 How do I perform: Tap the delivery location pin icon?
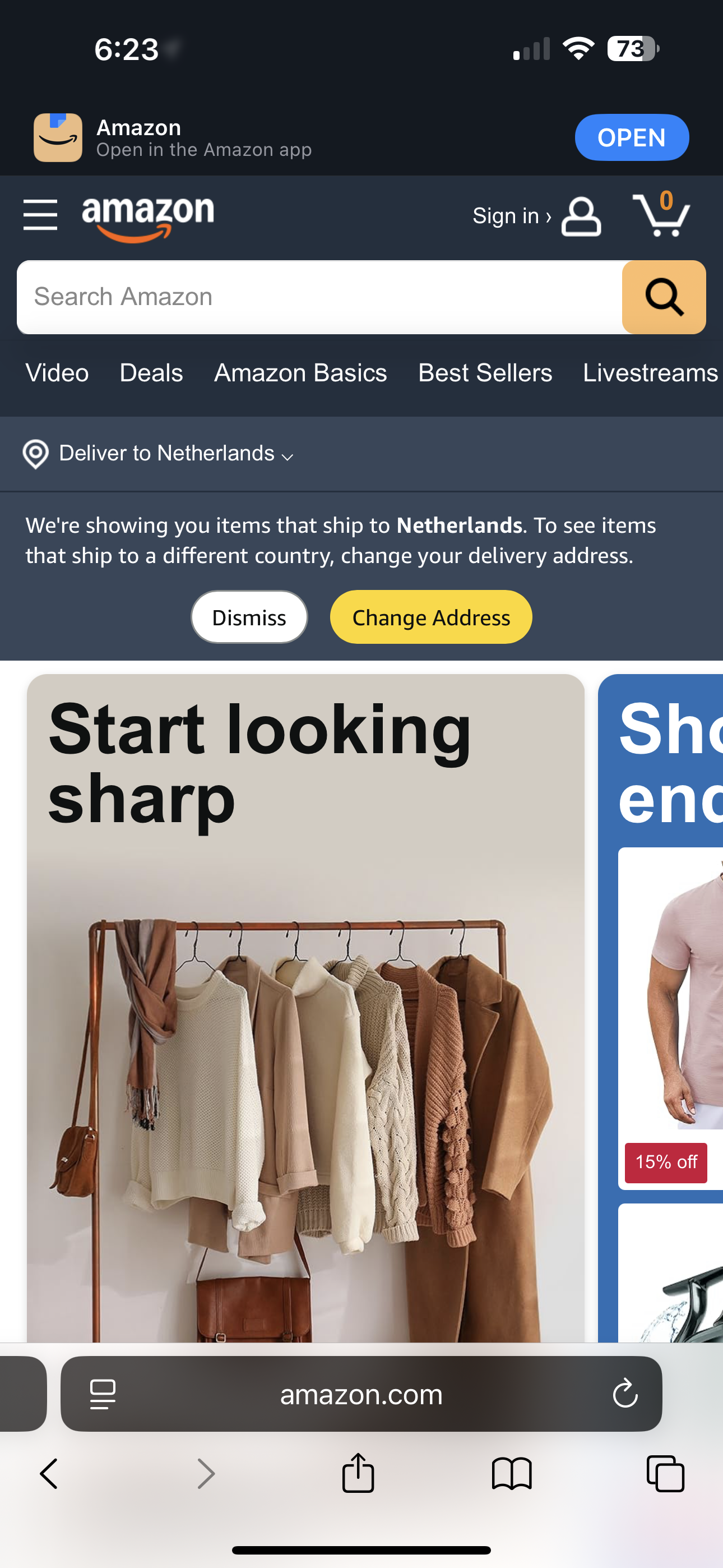click(35, 454)
